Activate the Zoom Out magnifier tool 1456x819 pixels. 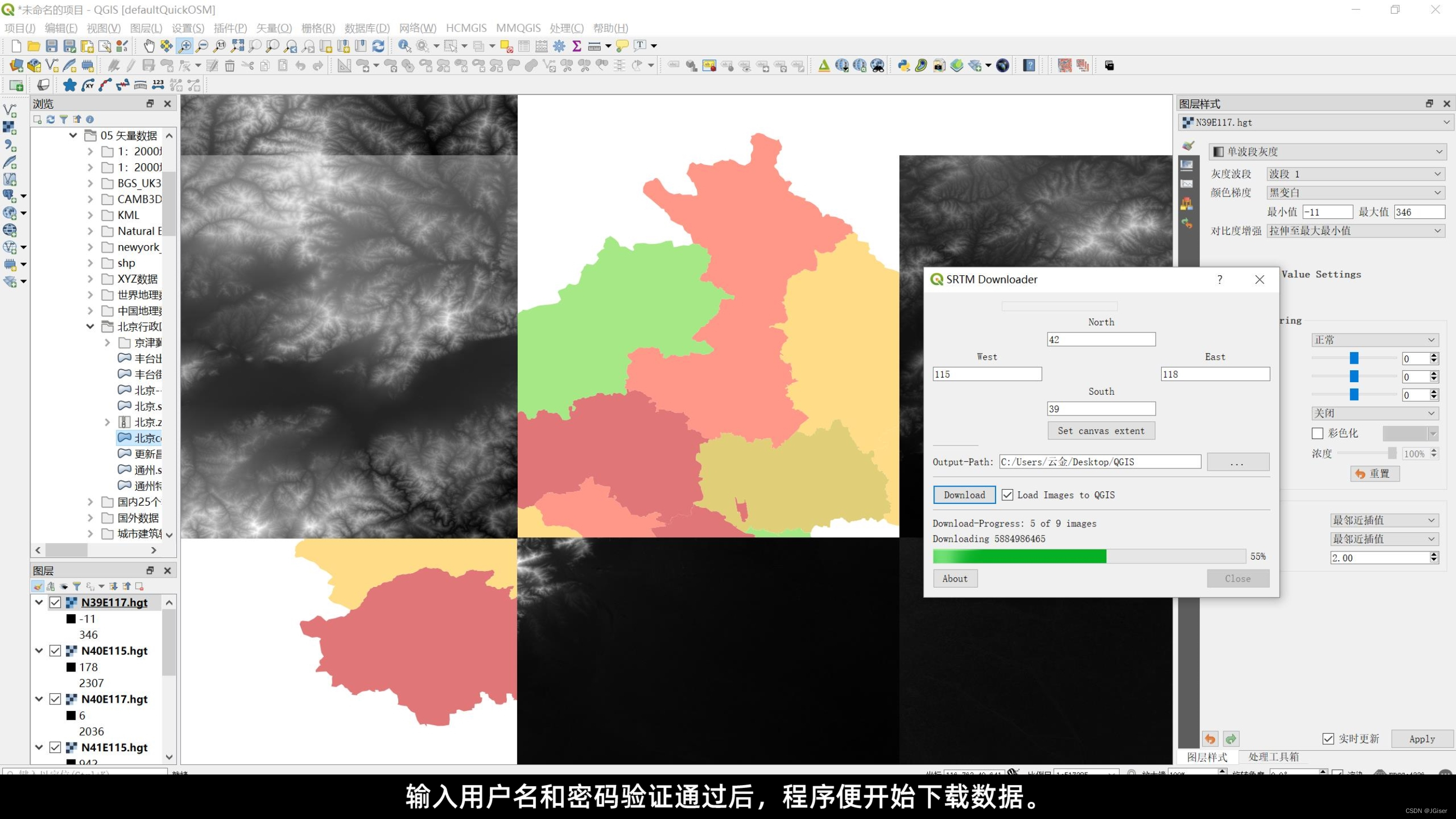point(202,46)
